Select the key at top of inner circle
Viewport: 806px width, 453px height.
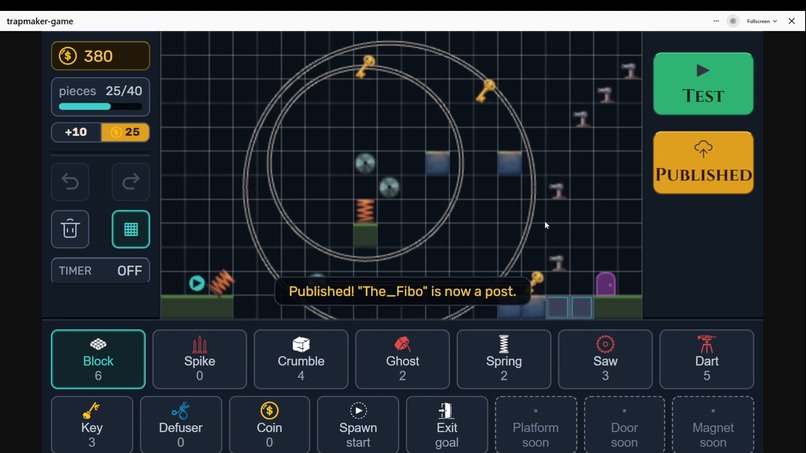pyautogui.click(x=365, y=66)
